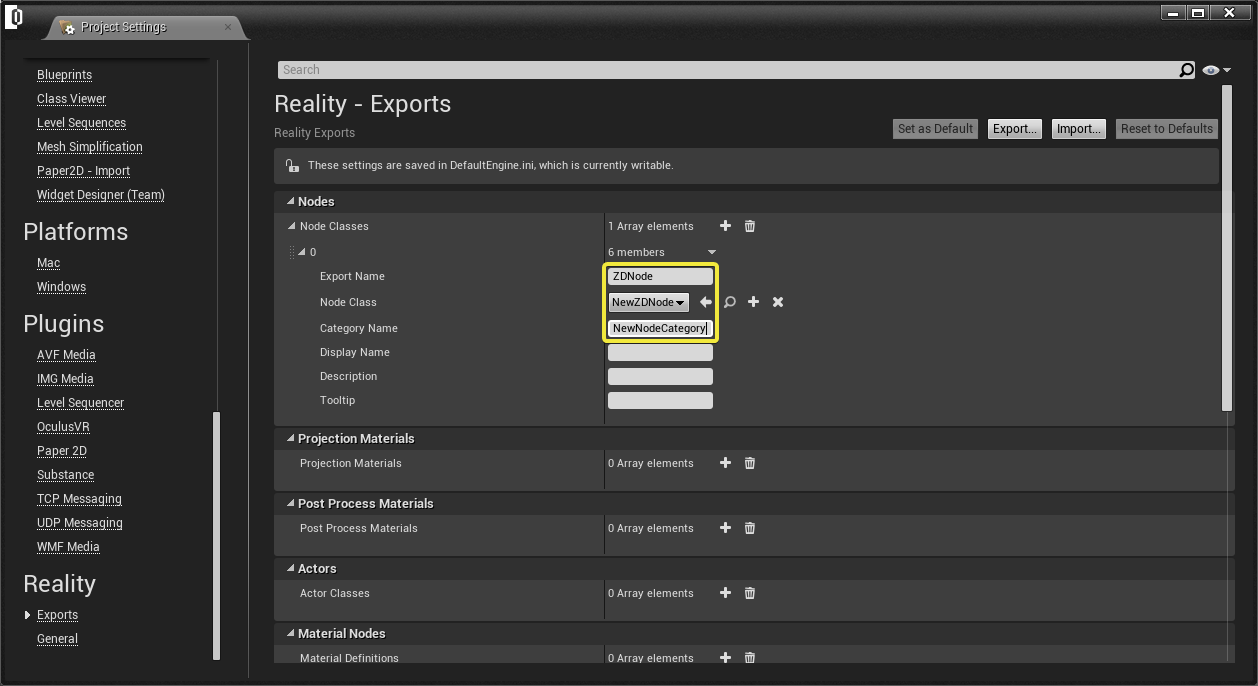Select the Project Settings tab
Viewport: 1258px width, 686px height.
click(x=123, y=27)
